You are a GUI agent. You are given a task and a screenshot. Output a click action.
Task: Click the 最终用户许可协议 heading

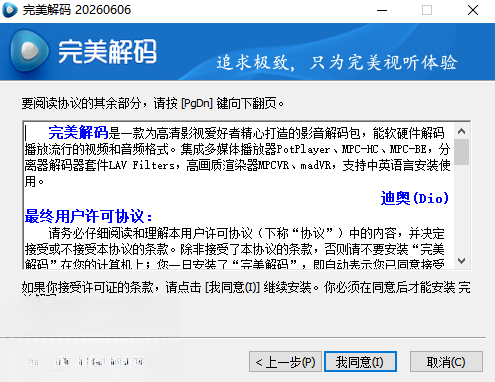tap(88, 216)
